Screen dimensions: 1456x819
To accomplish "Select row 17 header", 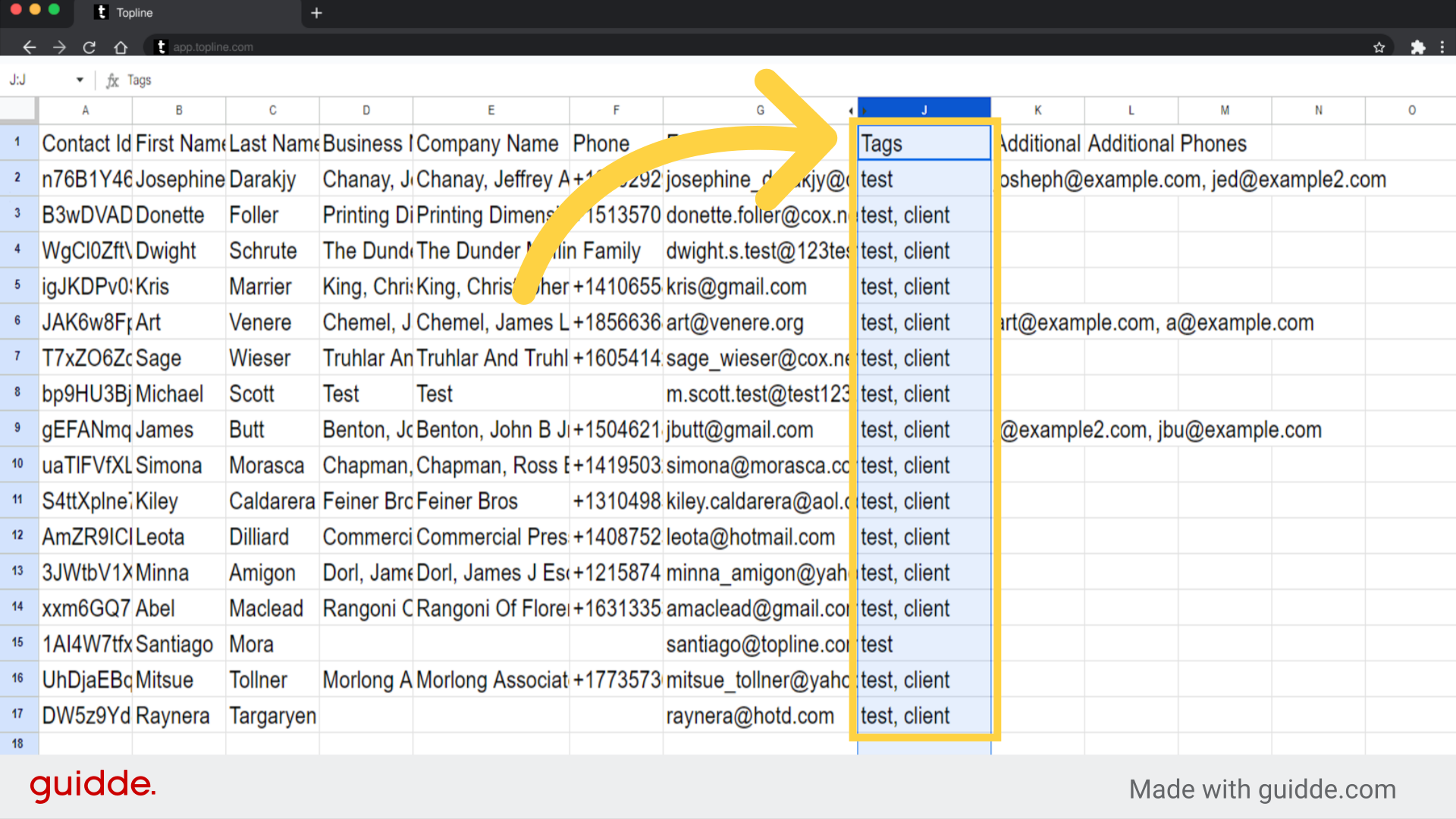I will click(x=17, y=714).
